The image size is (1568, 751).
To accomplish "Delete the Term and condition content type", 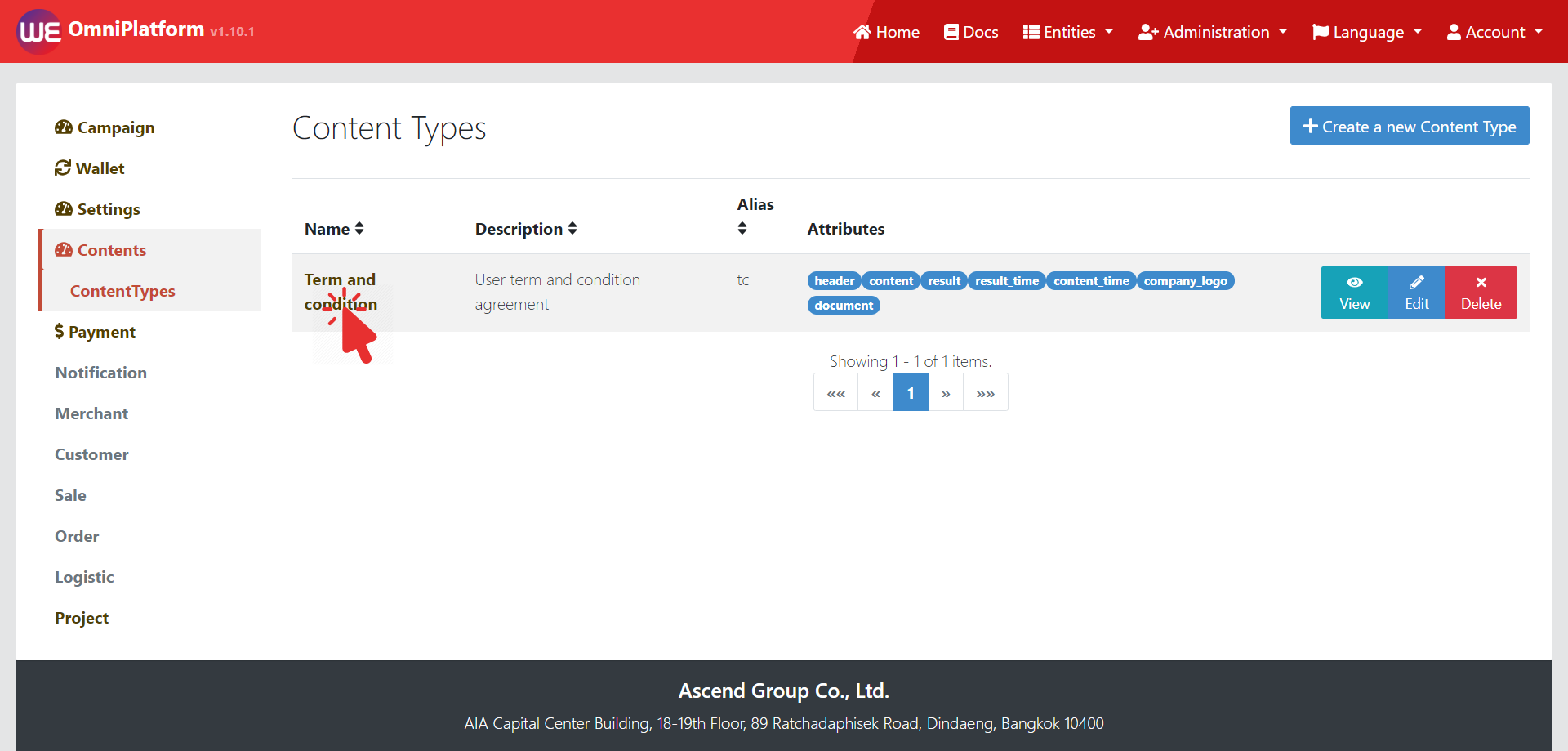I will pyautogui.click(x=1481, y=293).
